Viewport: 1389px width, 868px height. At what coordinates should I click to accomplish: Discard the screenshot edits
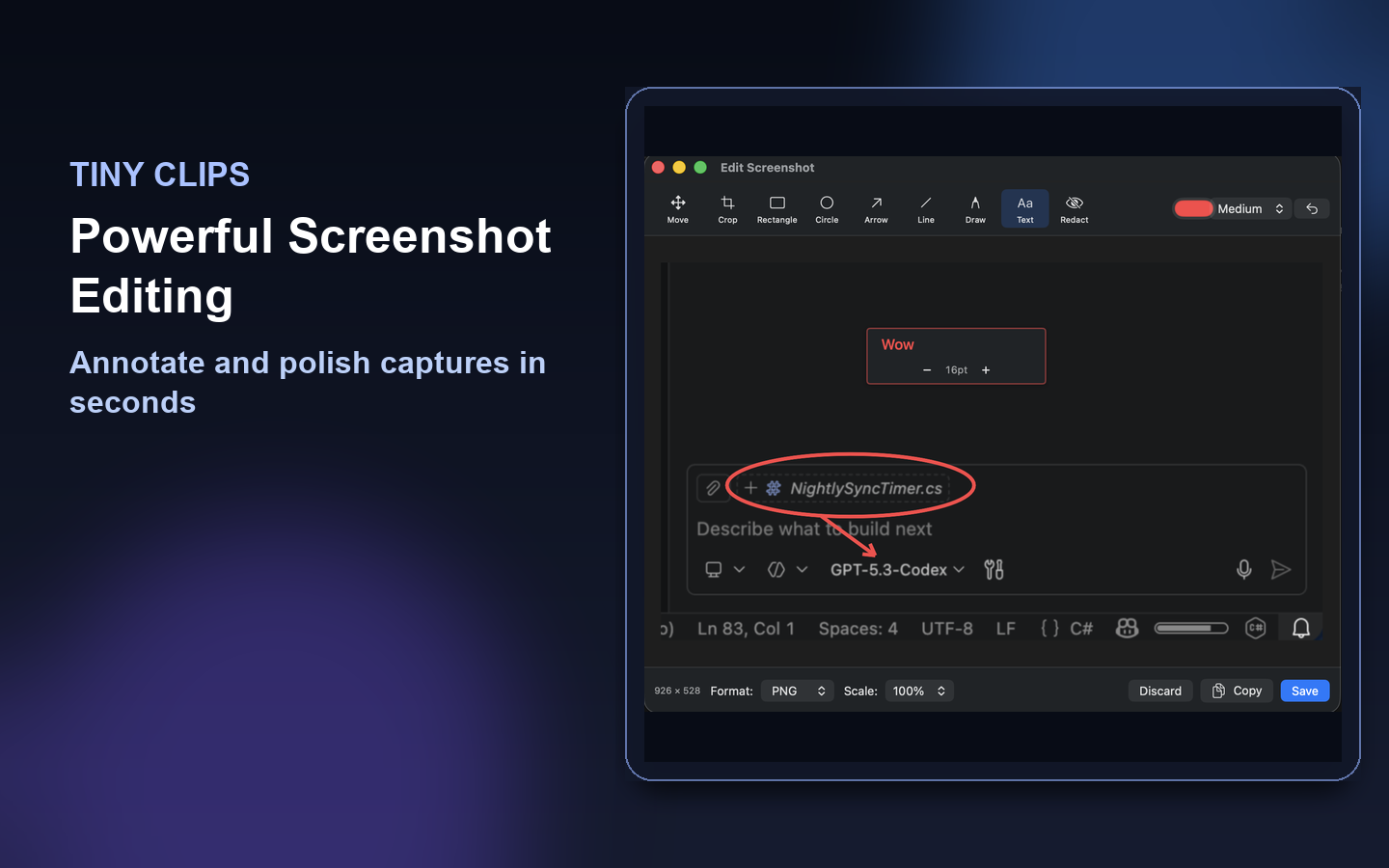(1160, 691)
